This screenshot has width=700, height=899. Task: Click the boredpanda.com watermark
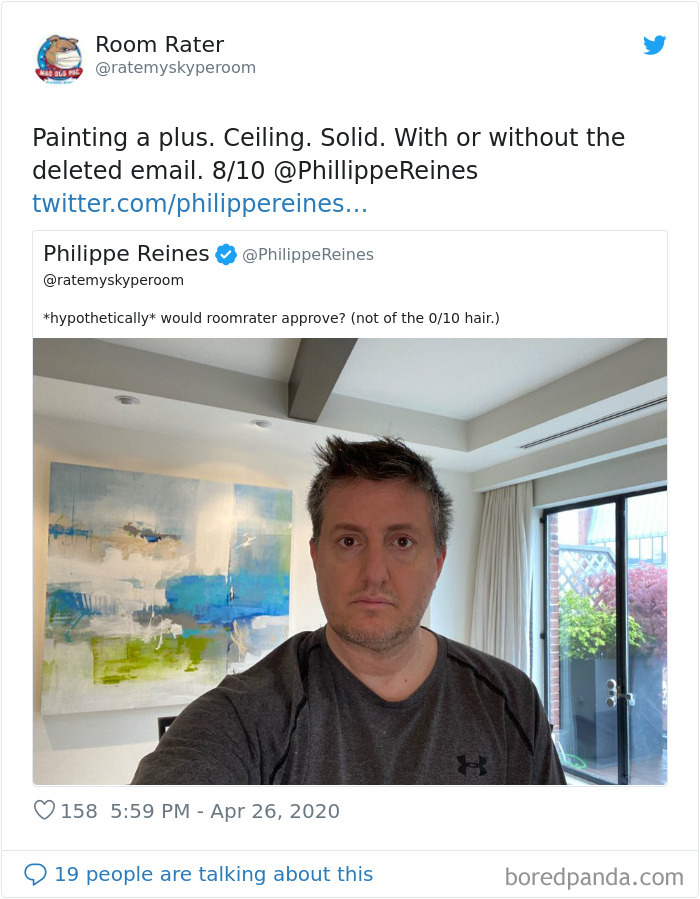point(594,877)
